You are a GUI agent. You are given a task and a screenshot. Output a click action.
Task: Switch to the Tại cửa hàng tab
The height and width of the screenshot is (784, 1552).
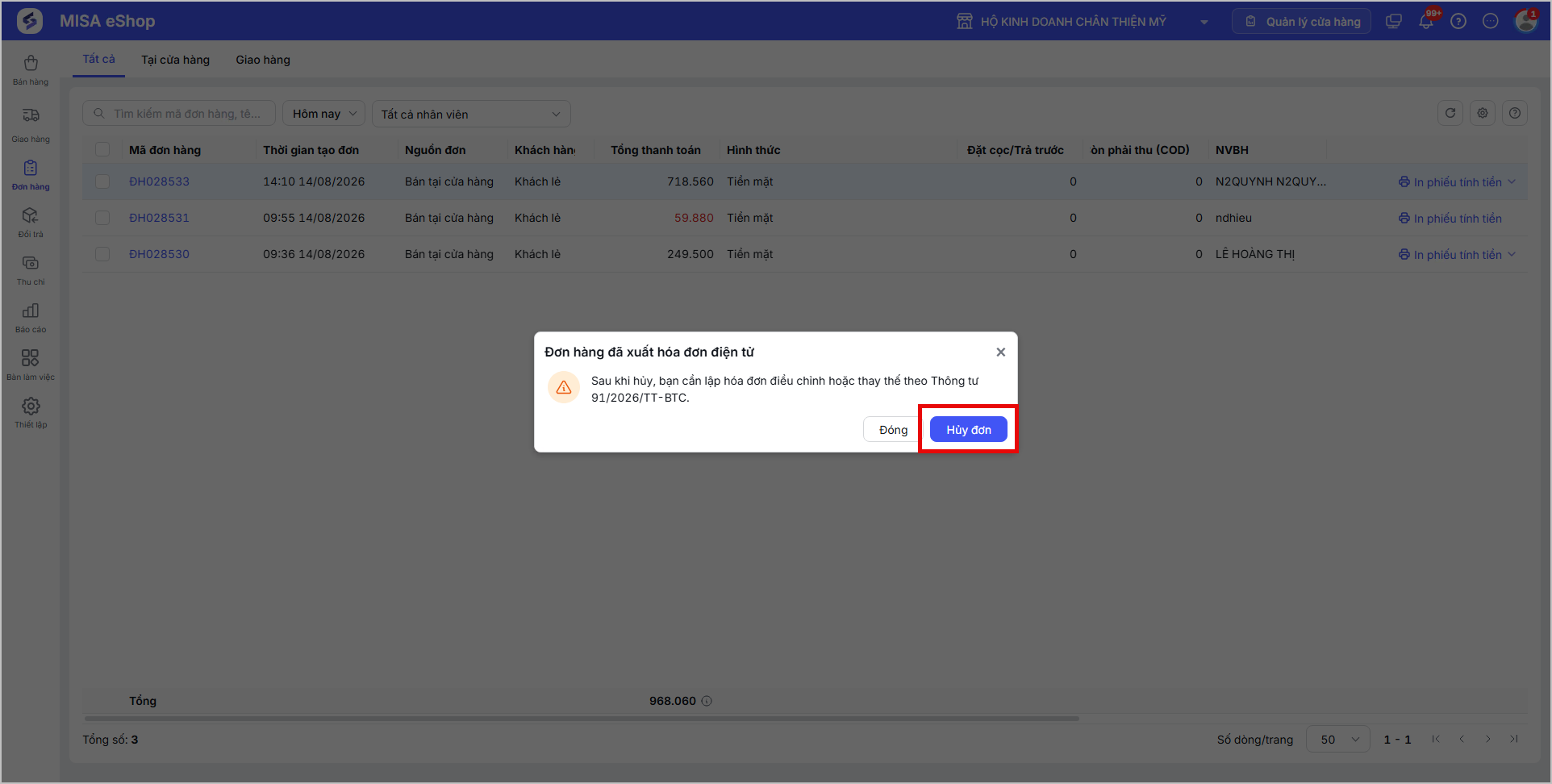pyautogui.click(x=175, y=60)
